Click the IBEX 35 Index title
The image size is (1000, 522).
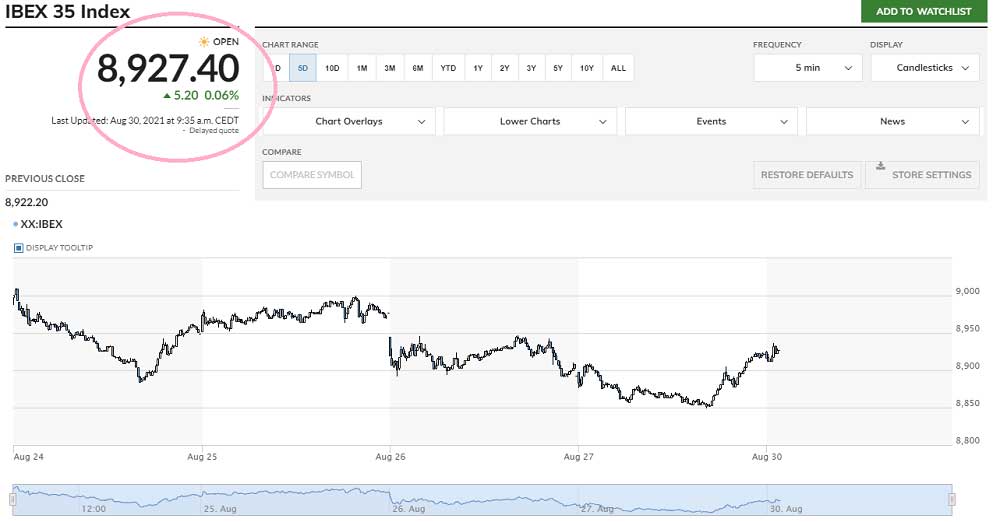pos(68,11)
